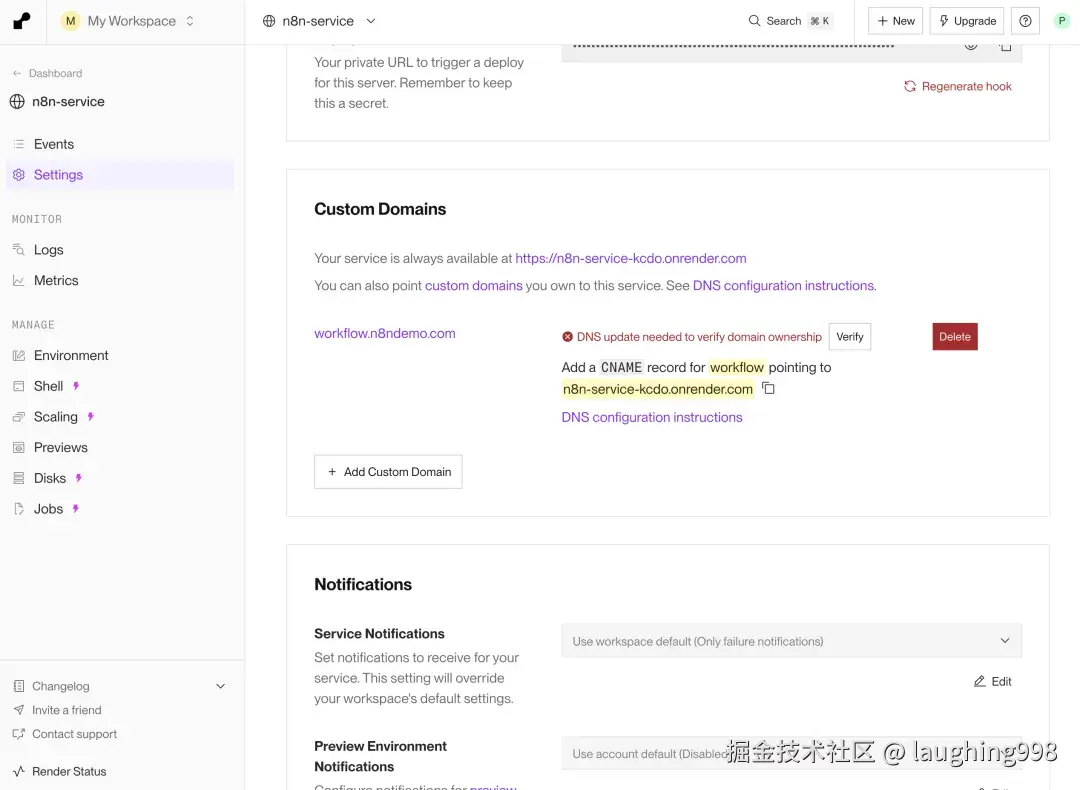Click the red DNS error status icon
Screen dimensions: 1080x790
pos(568,337)
